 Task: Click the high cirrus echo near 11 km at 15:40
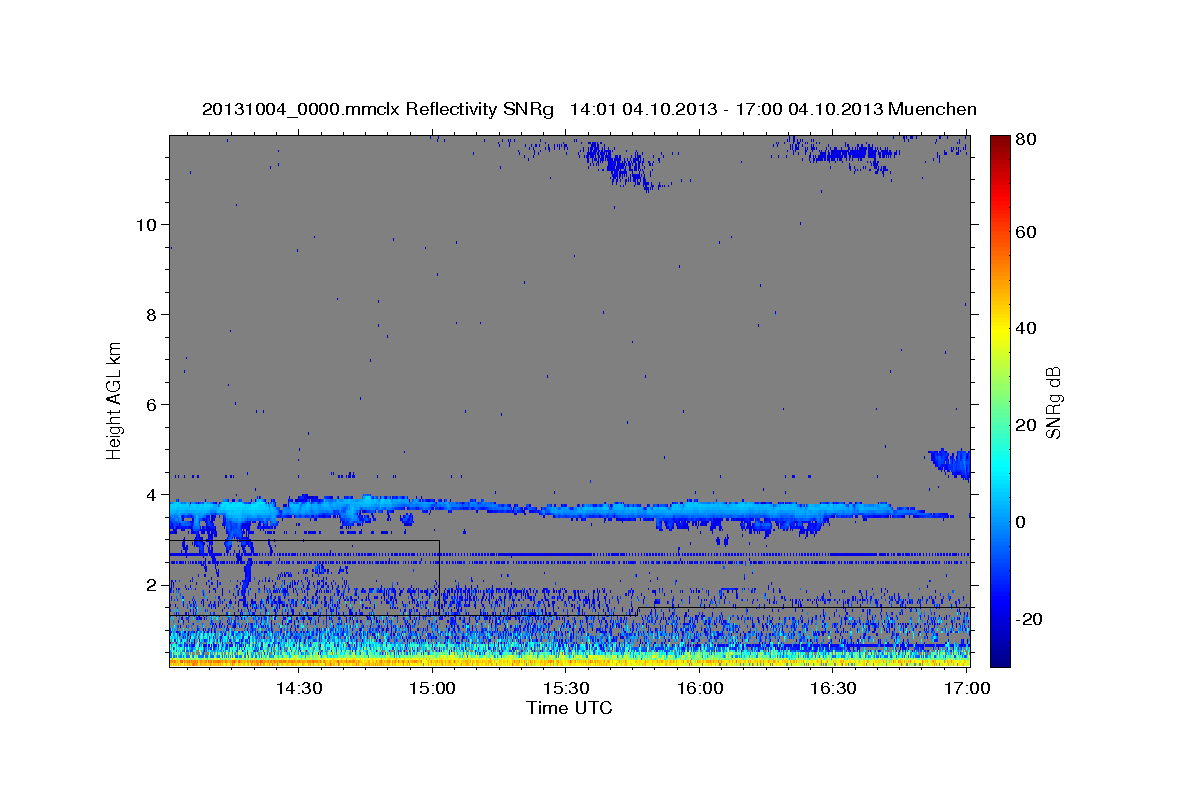(x=622, y=165)
